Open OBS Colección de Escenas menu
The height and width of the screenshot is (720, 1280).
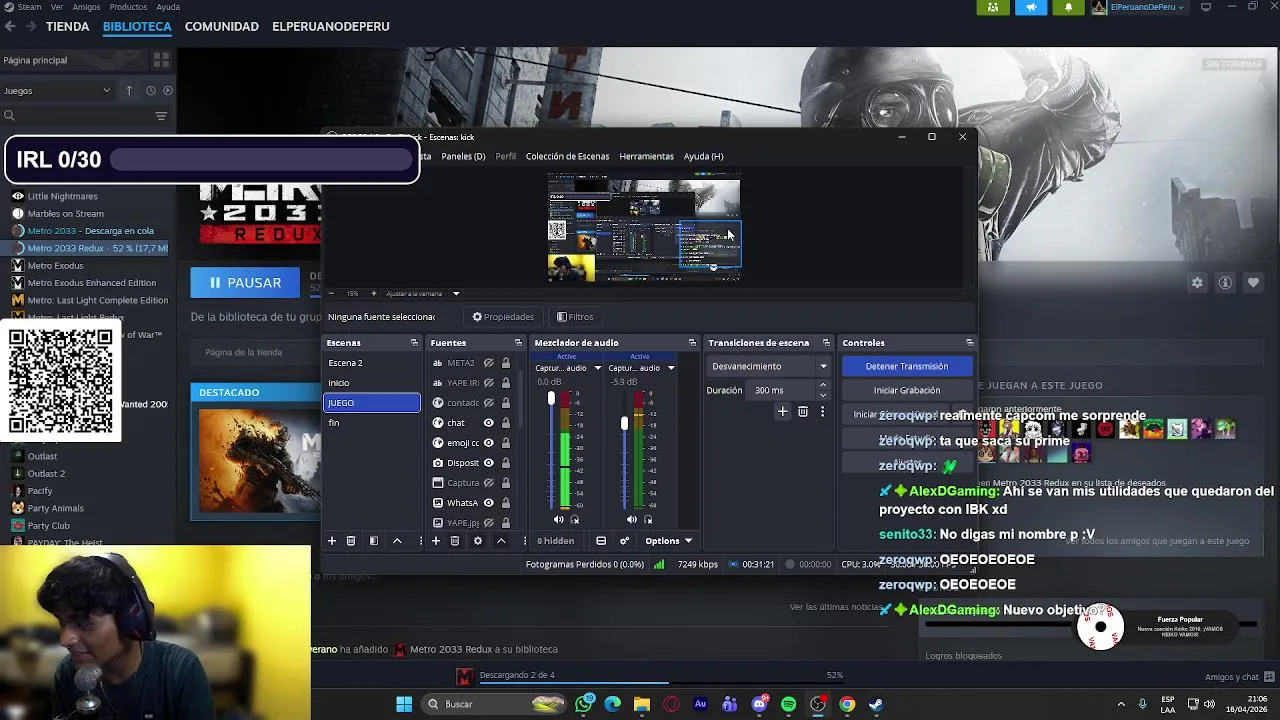[567, 156]
